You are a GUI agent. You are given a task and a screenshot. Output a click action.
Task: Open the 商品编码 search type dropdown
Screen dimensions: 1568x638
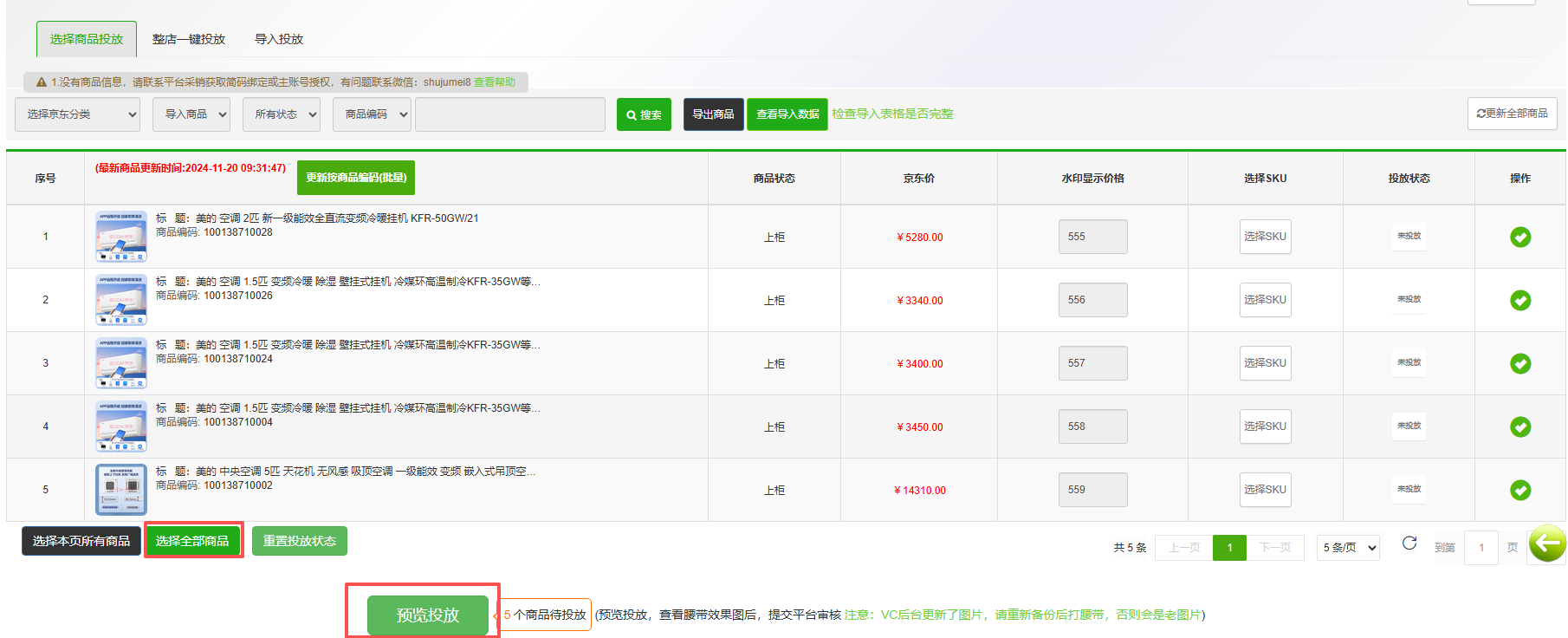click(372, 114)
